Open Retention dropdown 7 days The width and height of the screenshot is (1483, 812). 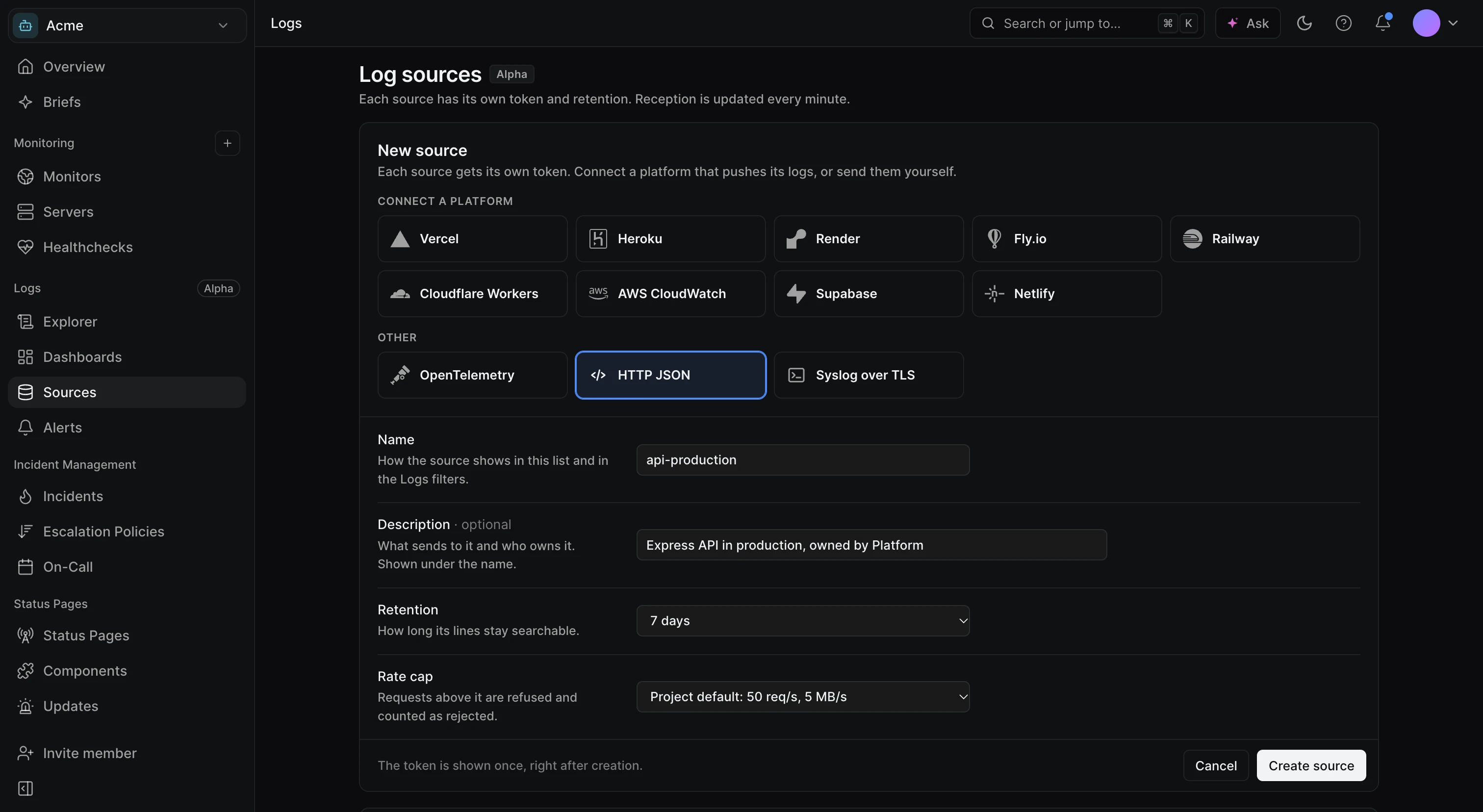click(802, 621)
